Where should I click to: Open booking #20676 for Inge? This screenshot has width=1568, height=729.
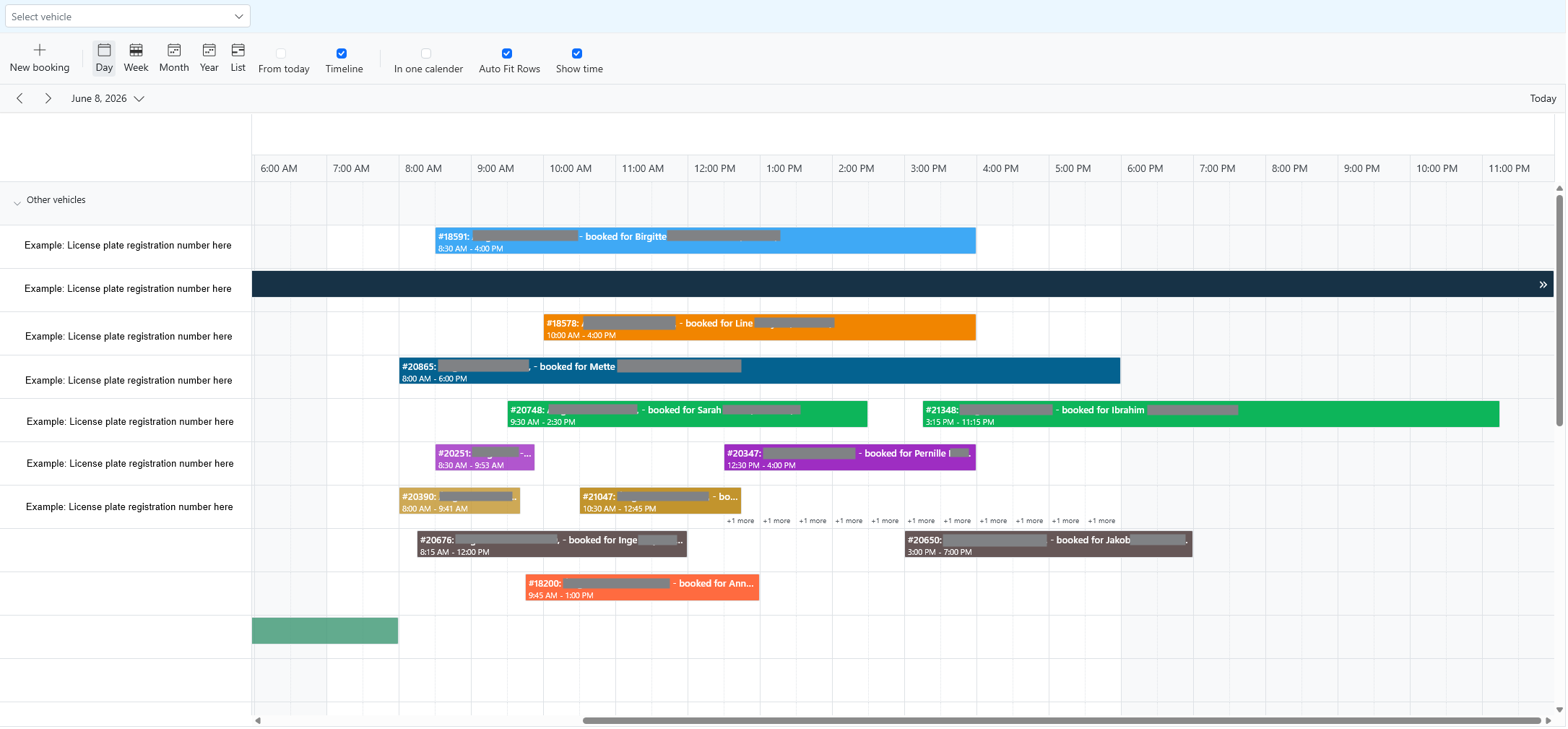(552, 544)
